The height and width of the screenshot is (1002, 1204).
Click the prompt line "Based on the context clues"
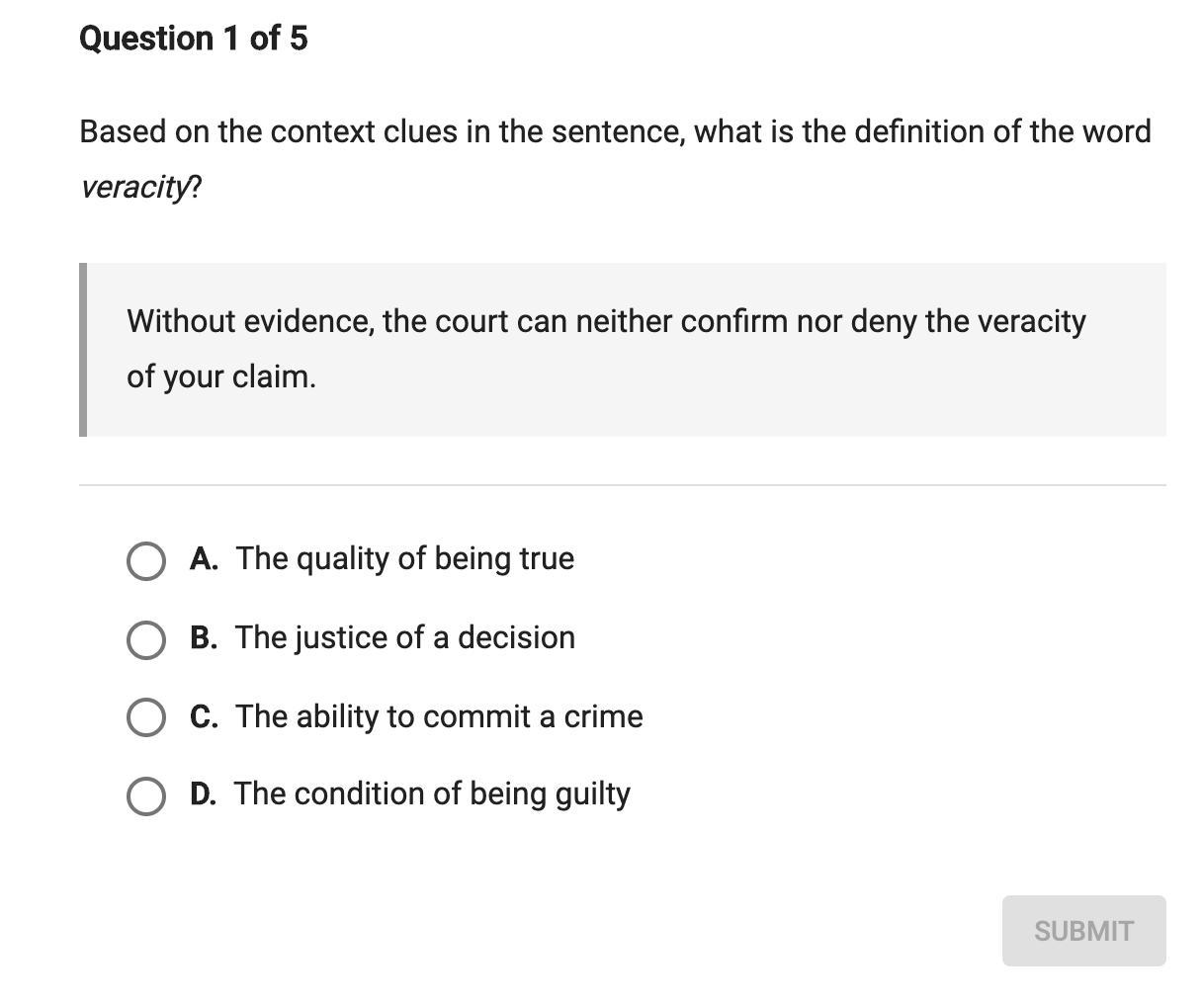615,131
